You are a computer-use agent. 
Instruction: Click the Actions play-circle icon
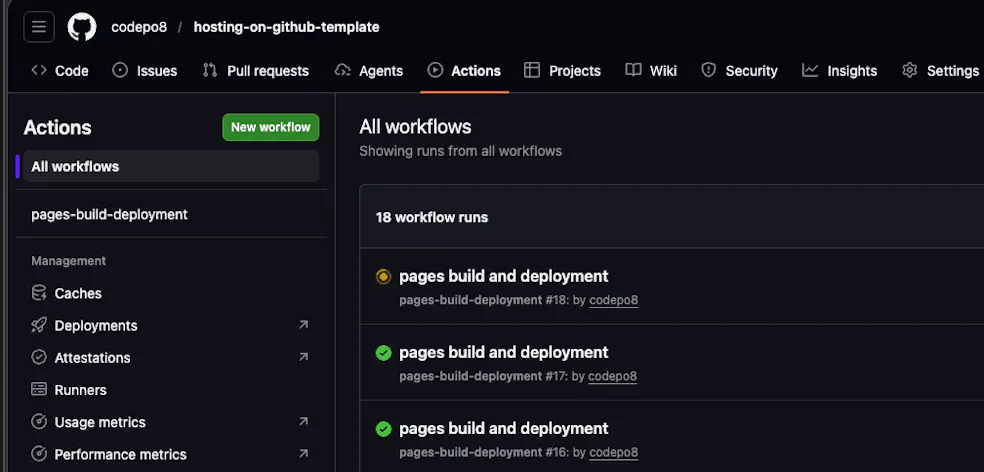coord(435,70)
